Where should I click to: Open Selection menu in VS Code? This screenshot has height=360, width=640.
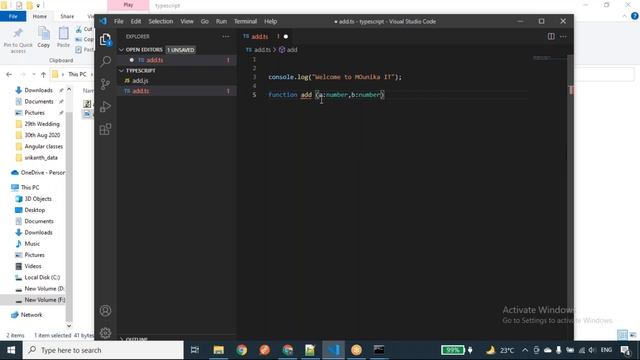point(160,21)
